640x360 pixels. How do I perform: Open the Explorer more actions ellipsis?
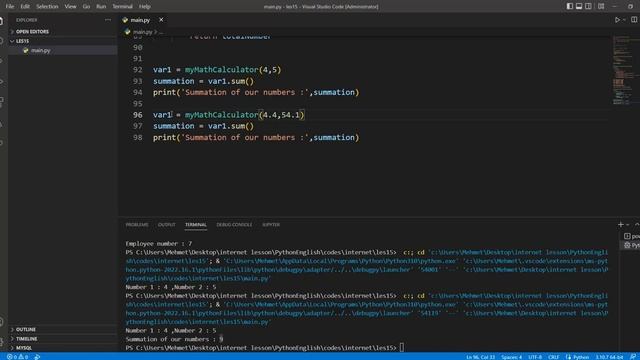coord(108,20)
